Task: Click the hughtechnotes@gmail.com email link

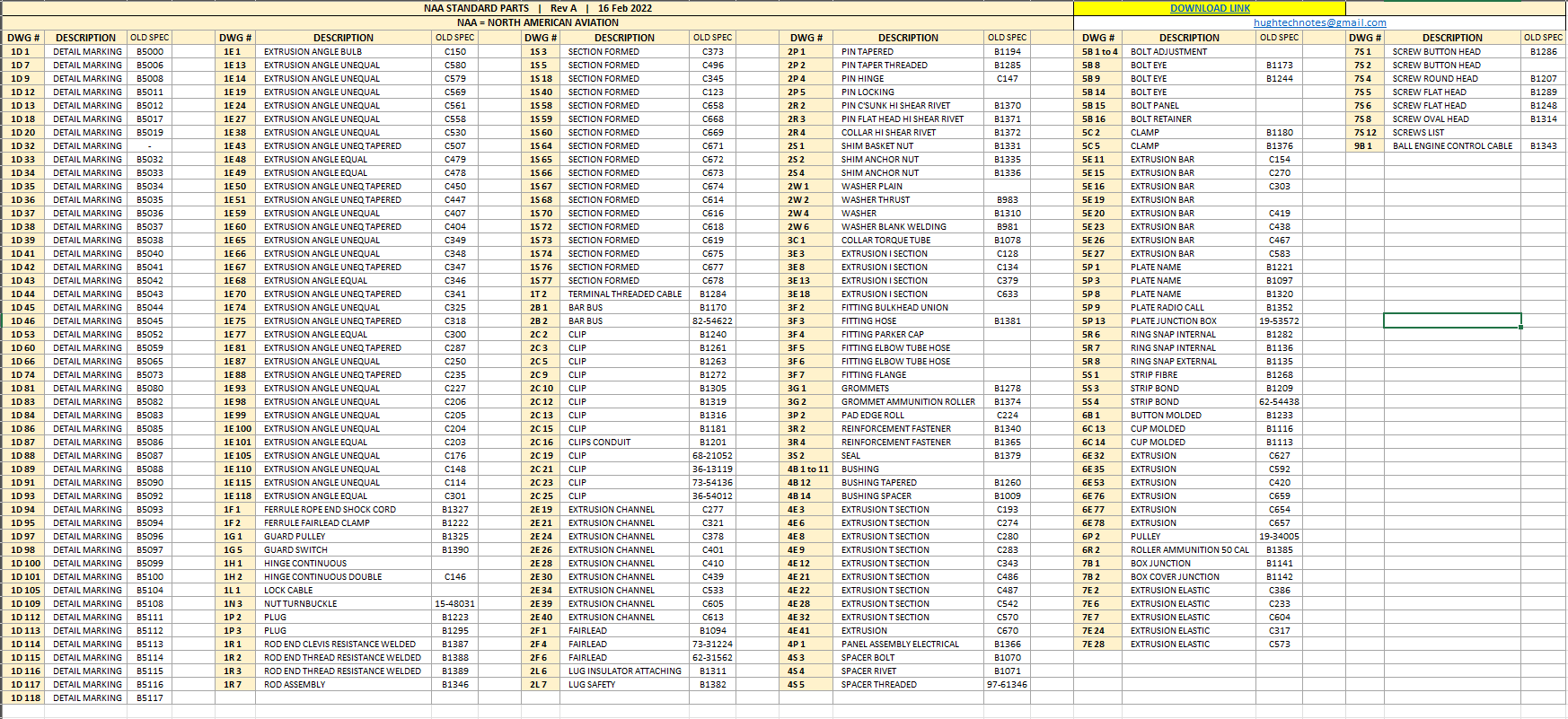Action: [1319, 22]
